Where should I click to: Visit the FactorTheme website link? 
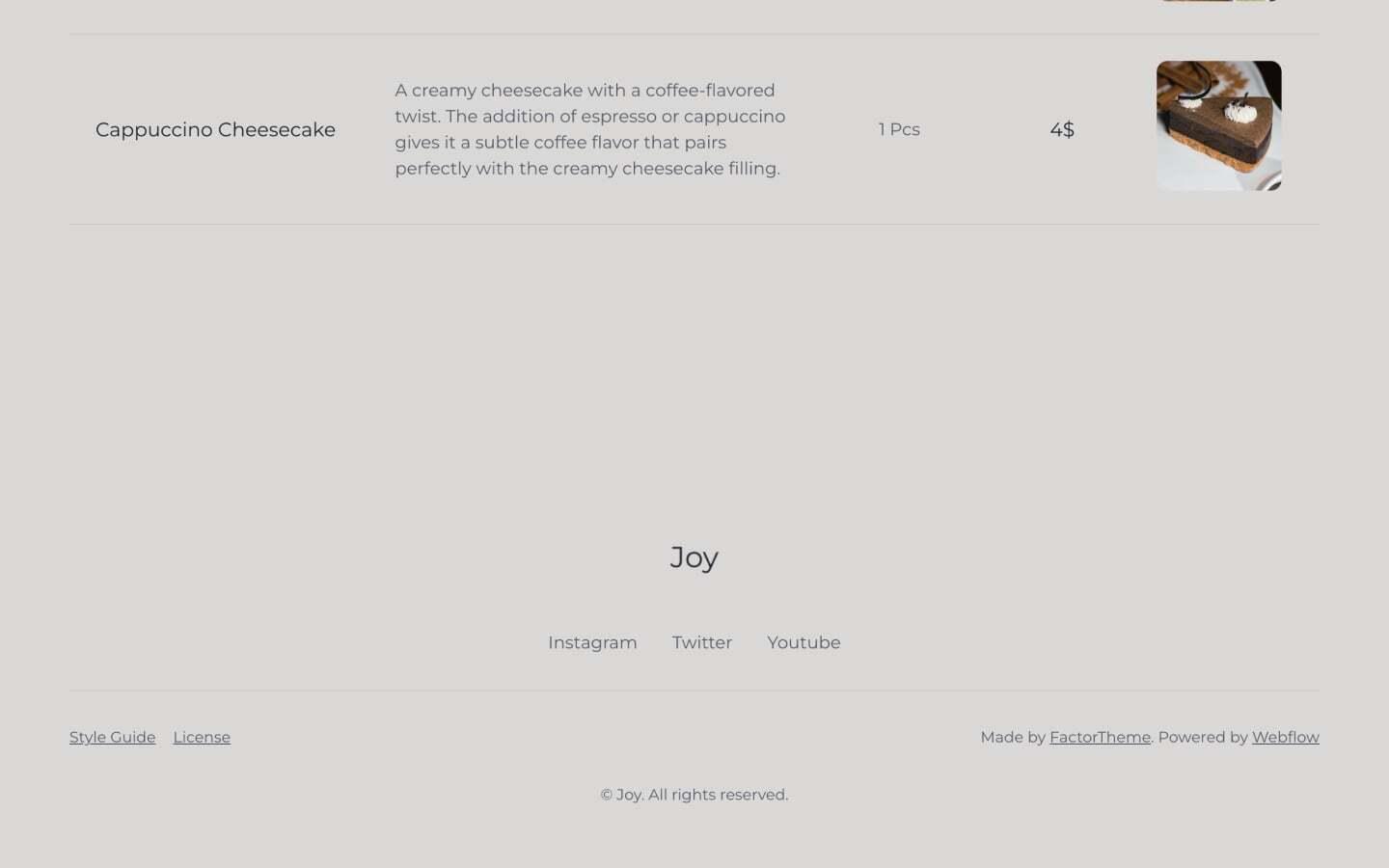tap(1100, 737)
